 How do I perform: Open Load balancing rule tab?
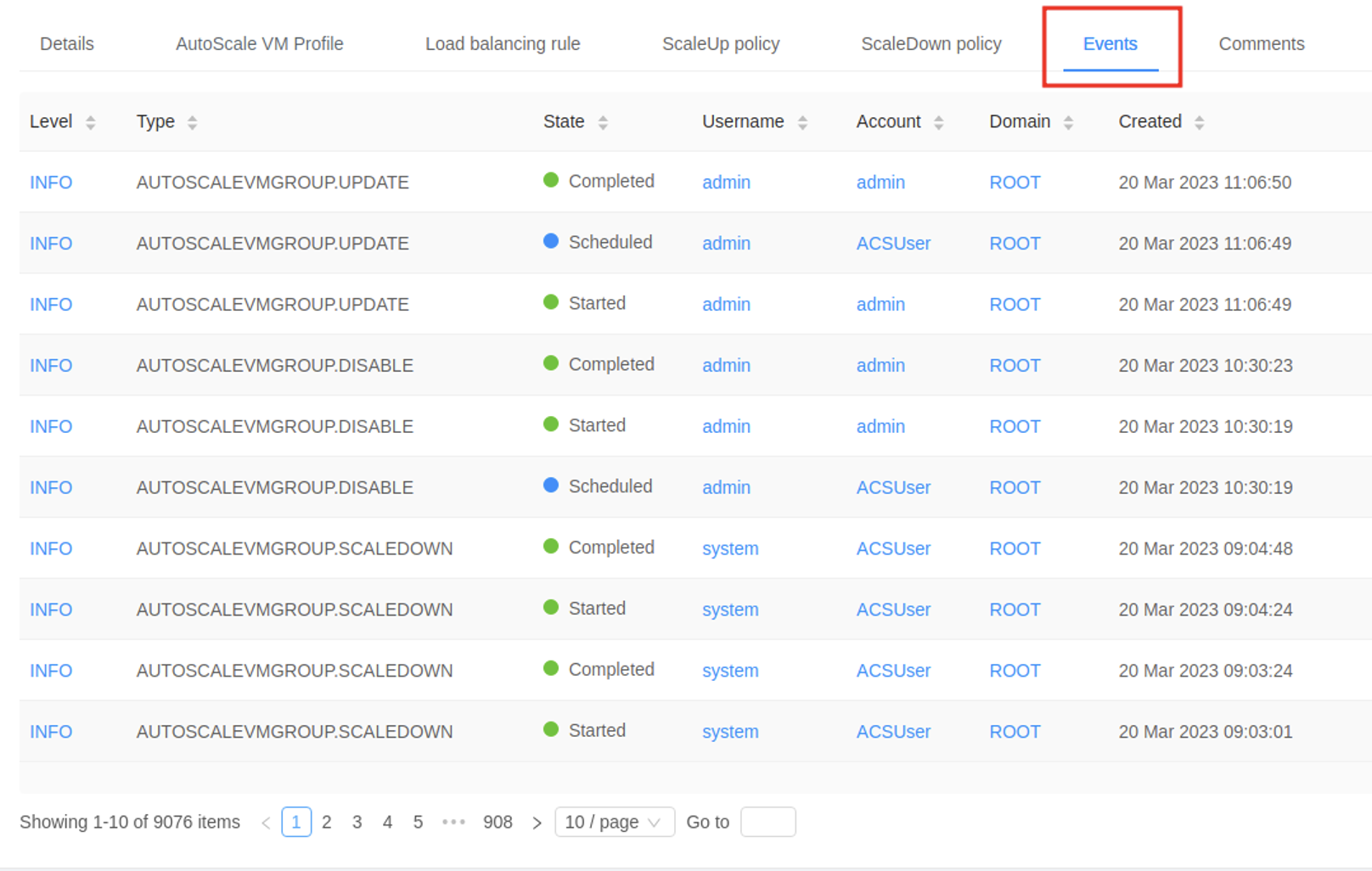503,44
